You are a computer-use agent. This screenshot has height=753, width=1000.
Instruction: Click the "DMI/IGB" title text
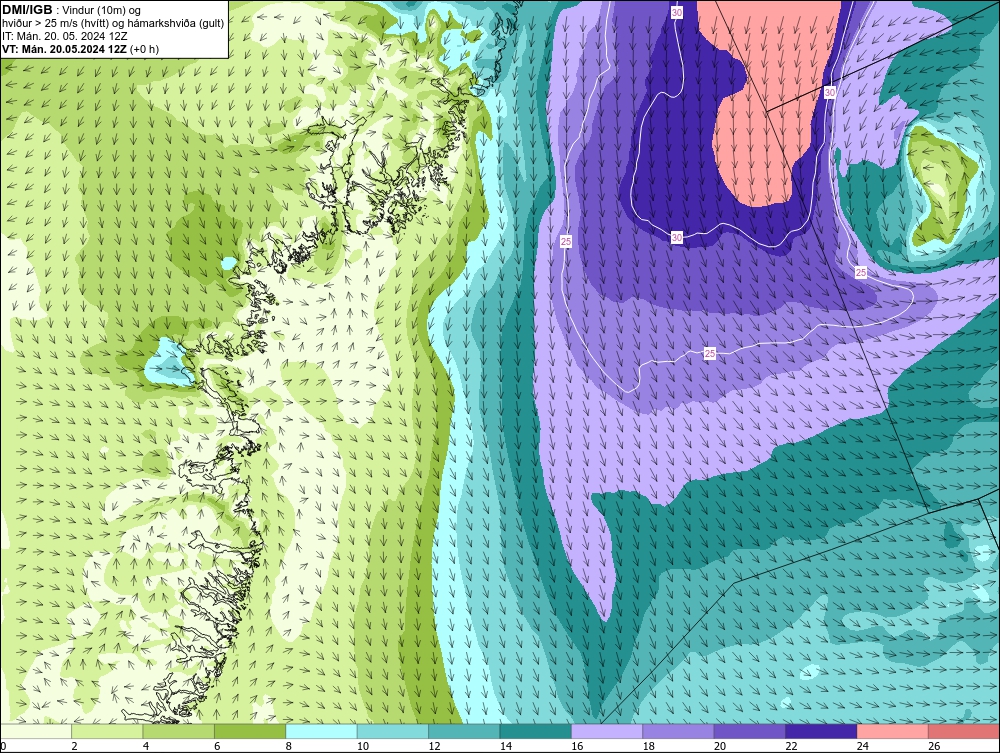click(x=27, y=10)
